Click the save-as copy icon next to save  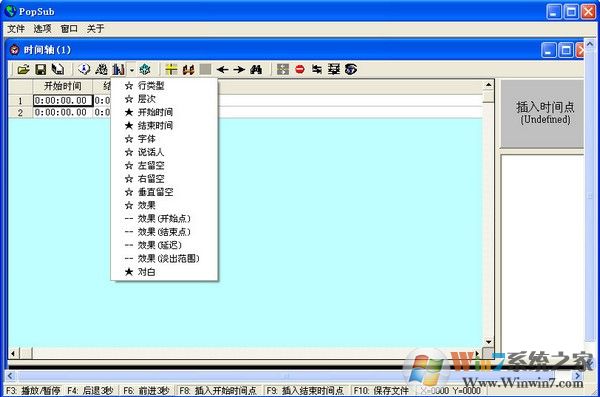pyautogui.click(x=58, y=69)
